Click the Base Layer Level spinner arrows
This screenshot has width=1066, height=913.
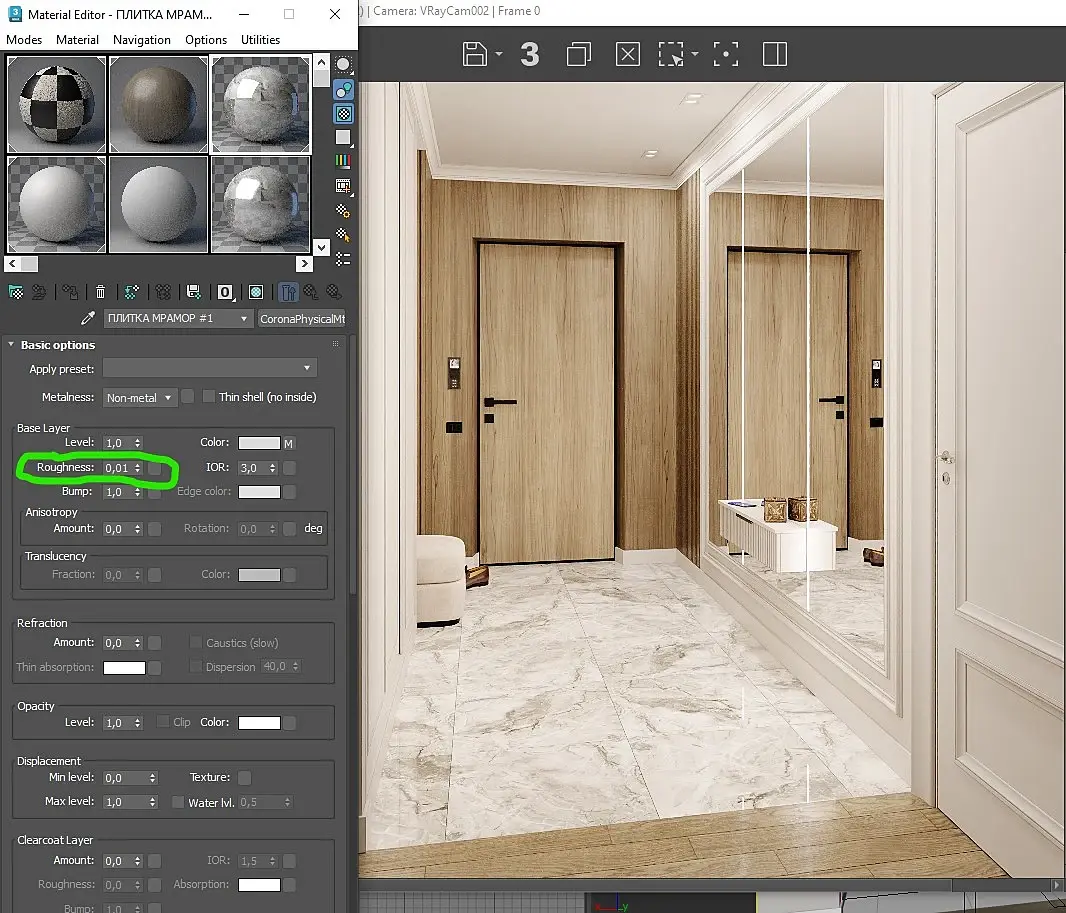[137, 443]
